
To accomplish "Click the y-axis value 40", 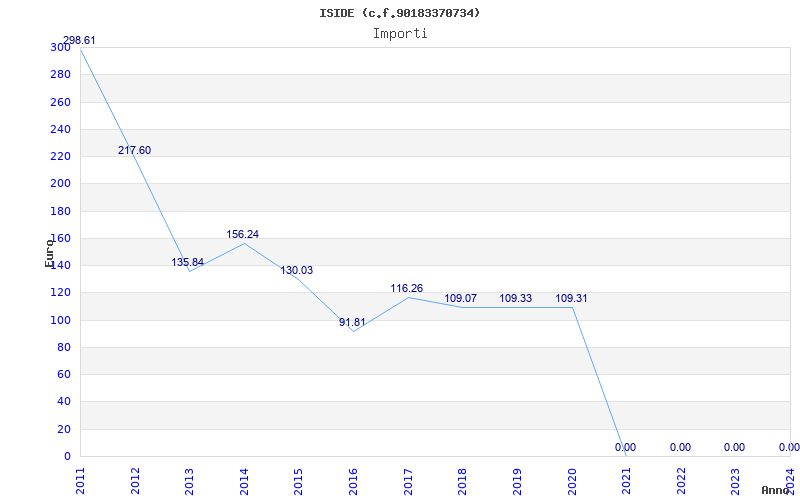I will tap(63, 402).
